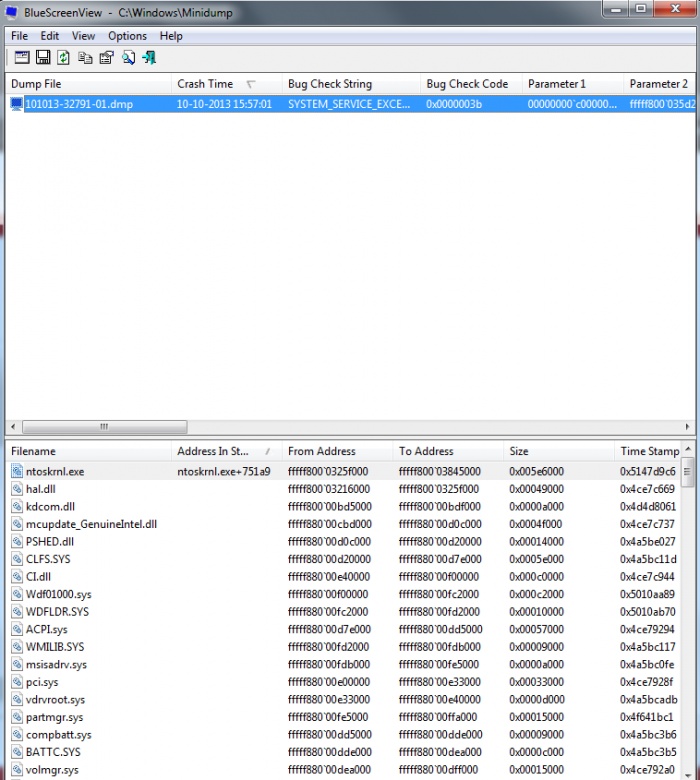Sort by Filename column header
This screenshot has height=780, width=700.
(89, 451)
